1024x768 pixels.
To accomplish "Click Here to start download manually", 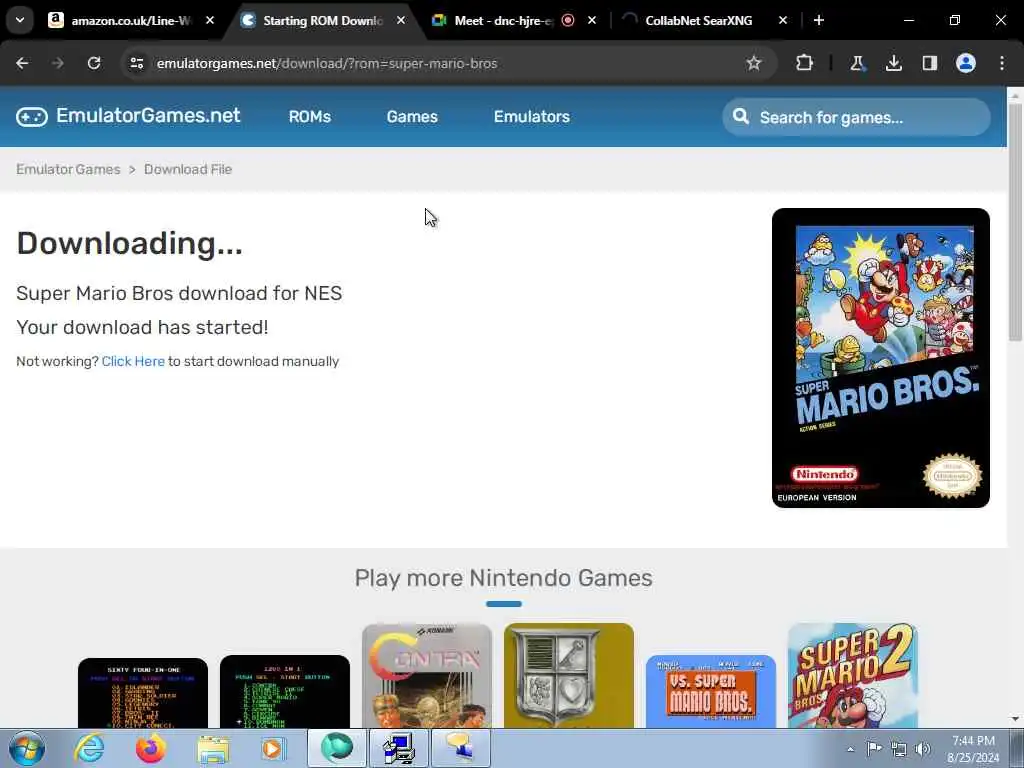I will pyautogui.click(x=133, y=361).
